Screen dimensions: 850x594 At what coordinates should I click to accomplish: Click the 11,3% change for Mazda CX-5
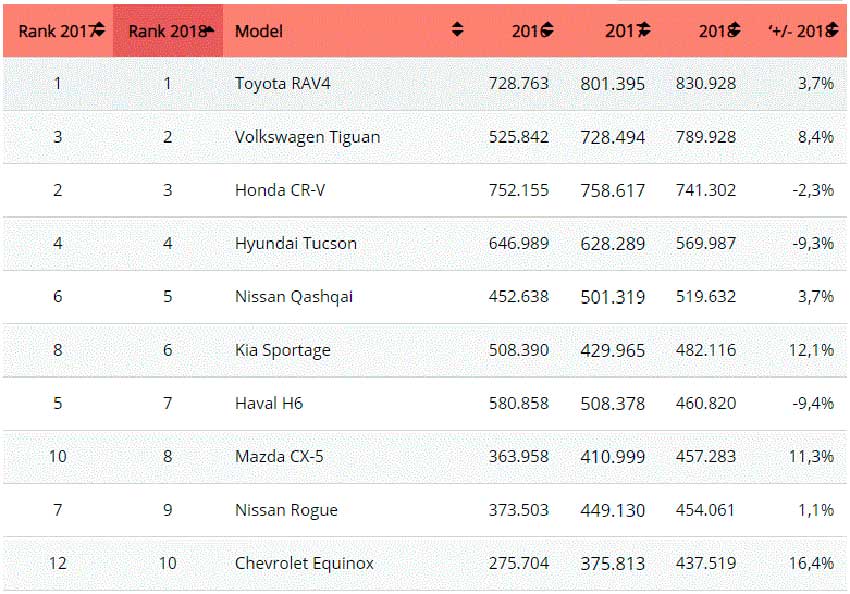811,456
